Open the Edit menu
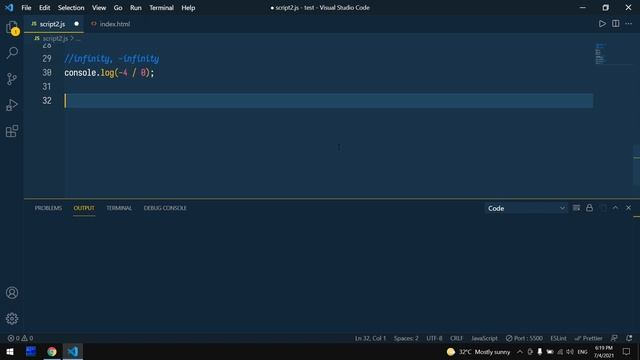The width and height of the screenshot is (640, 360). [44, 8]
